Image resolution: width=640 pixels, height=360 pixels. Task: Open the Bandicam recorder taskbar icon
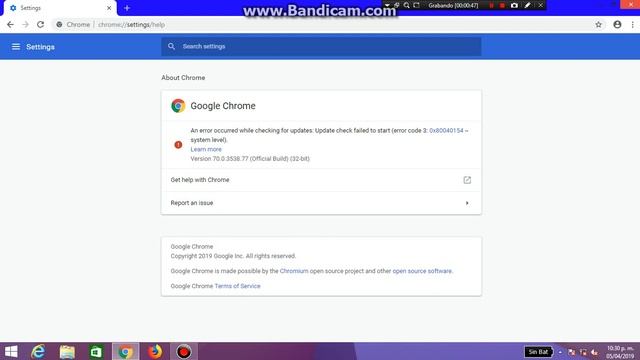coord(184,351)
